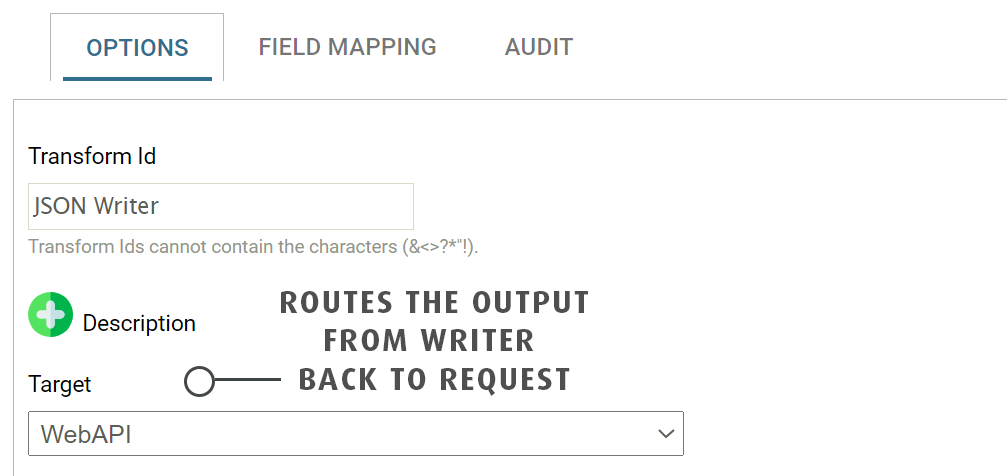This screenshot has width=1007, height=476.
Task: Click the "ROUTES THE OUTPUT" annotation line
Action: click(x=434, y=302)
